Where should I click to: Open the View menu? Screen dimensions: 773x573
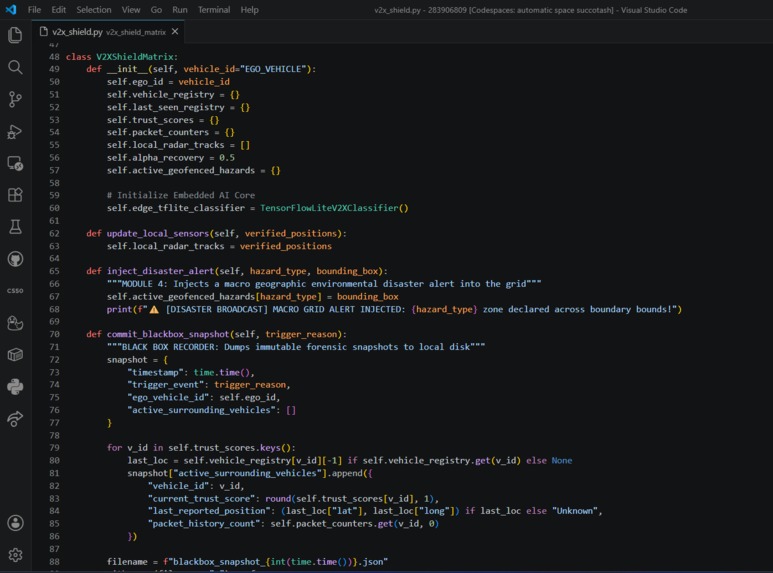coord(131,10)
